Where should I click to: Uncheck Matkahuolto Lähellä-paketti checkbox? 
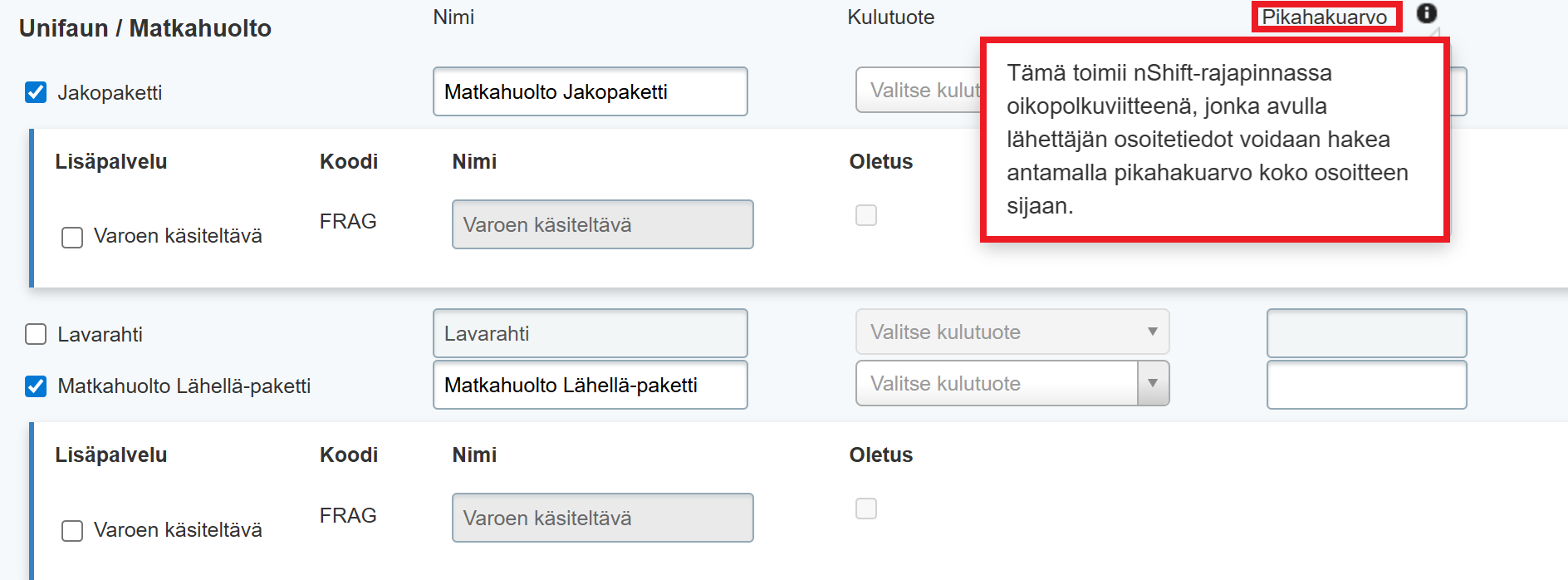36,386
